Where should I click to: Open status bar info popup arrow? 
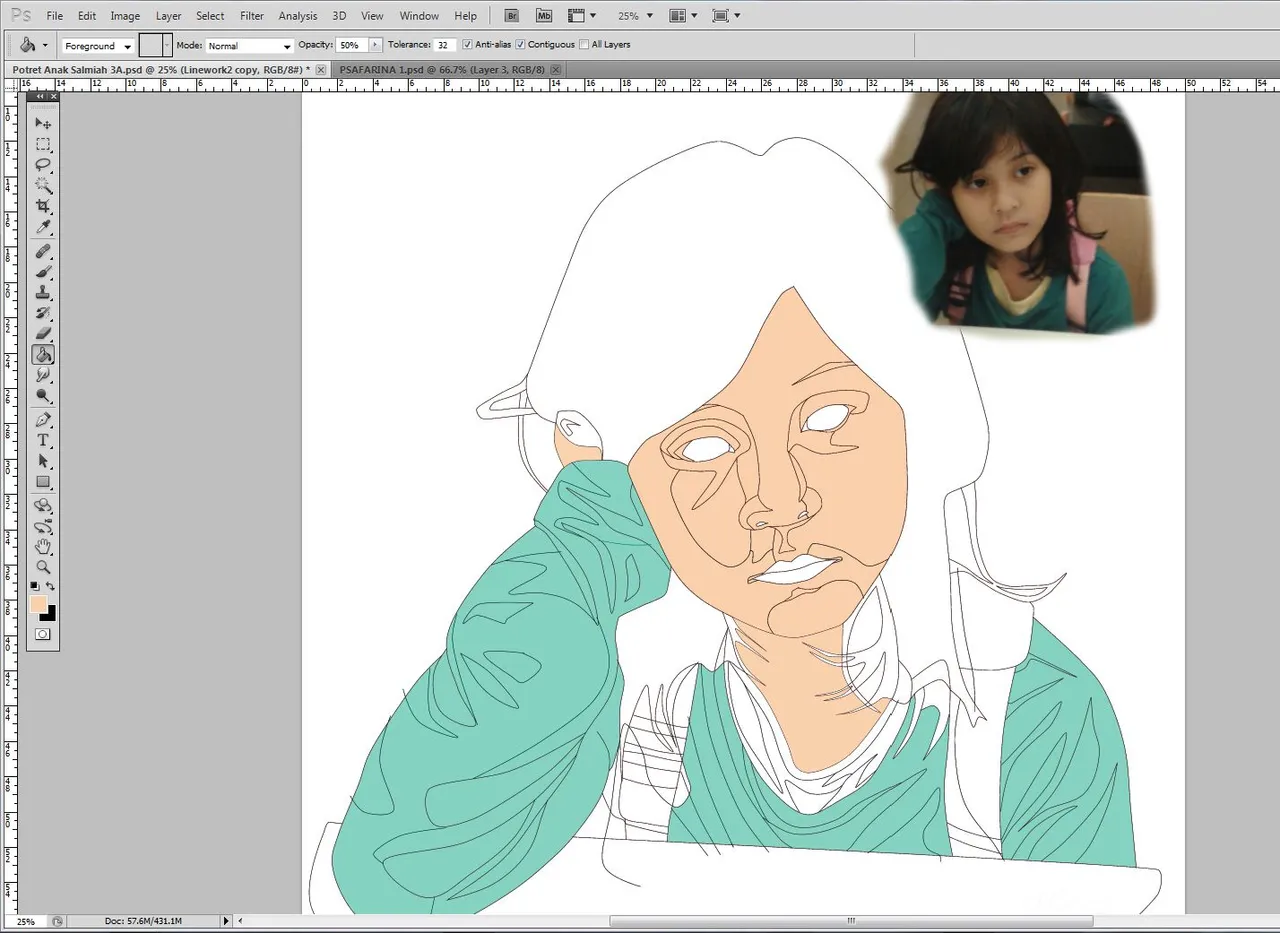pos(226,921)
